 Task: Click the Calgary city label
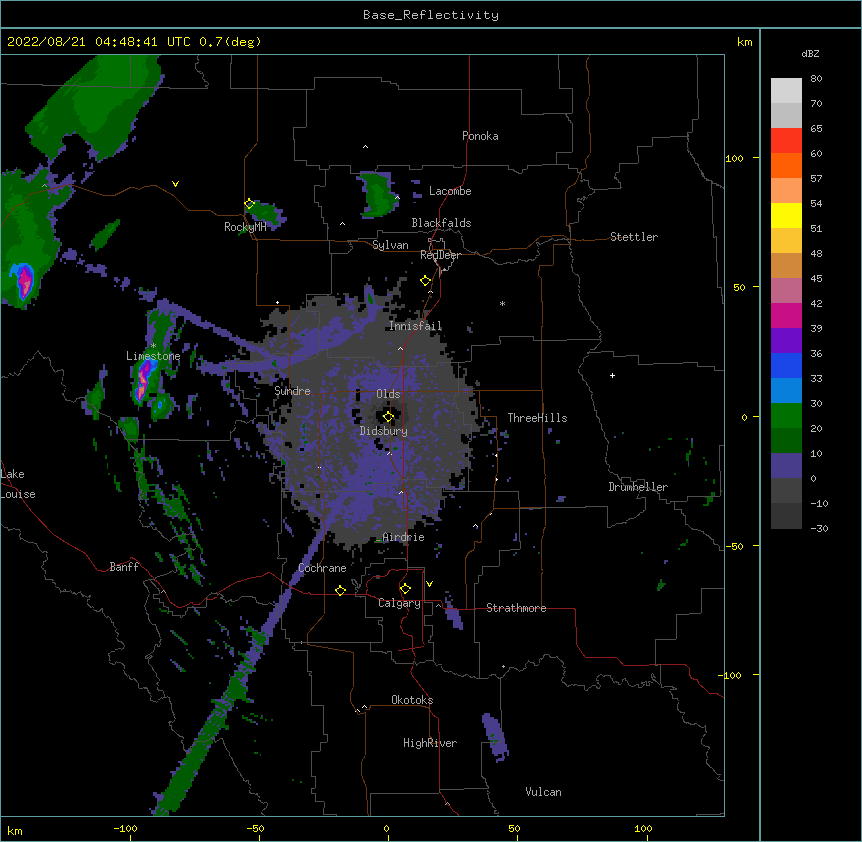pos(399,603)
